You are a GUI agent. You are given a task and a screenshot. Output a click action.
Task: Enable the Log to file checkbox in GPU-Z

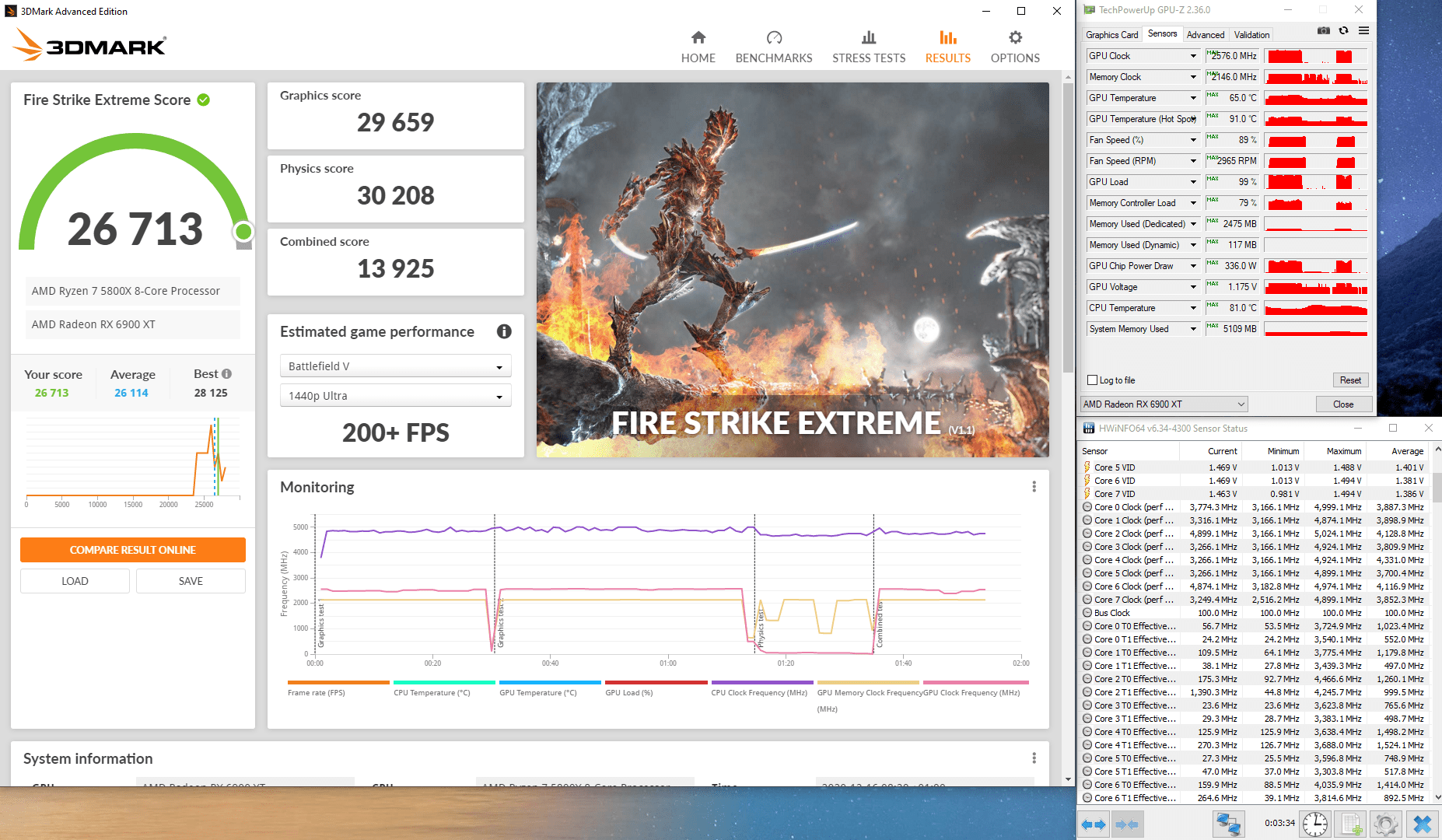[x=1092, y=380]
